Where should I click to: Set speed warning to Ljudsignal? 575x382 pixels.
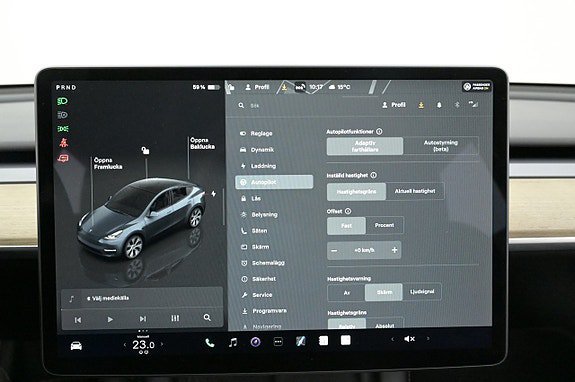(422, 292)
